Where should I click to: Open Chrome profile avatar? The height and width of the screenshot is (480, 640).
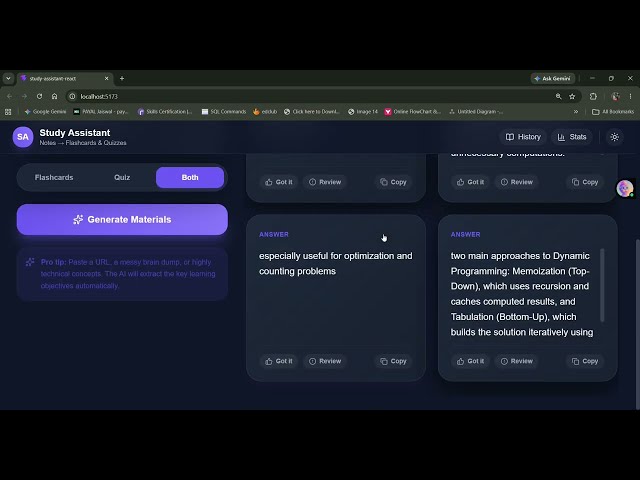(615, 96)
